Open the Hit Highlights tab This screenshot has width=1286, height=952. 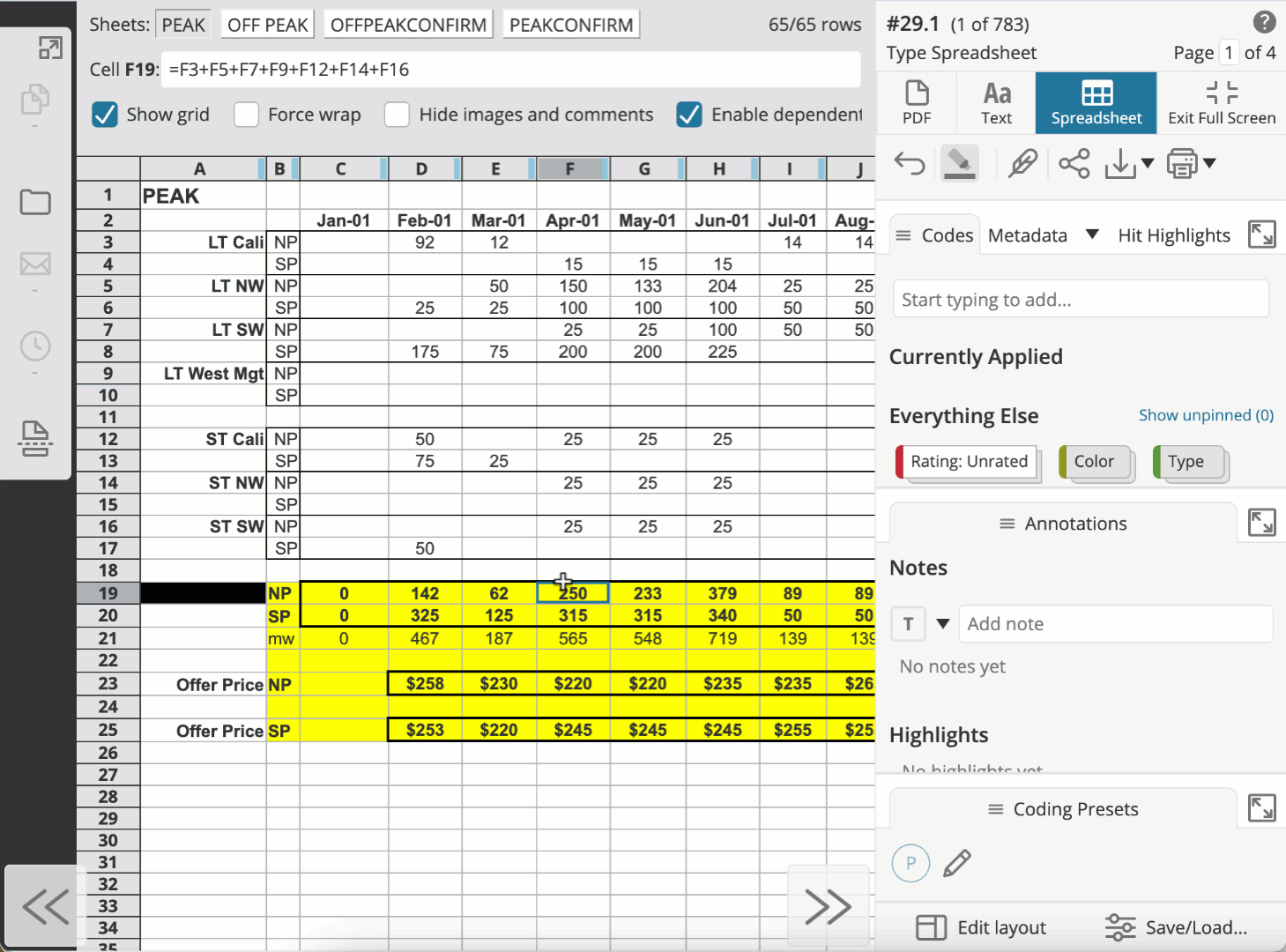tap(1174, 235)
